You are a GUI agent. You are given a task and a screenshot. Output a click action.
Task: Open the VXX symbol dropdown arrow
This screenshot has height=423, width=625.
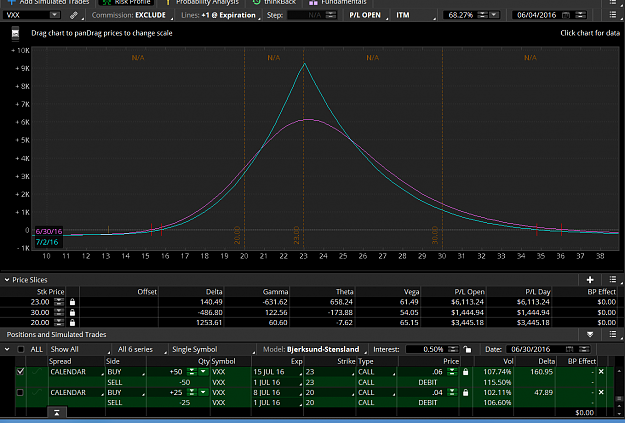(55, 15)
